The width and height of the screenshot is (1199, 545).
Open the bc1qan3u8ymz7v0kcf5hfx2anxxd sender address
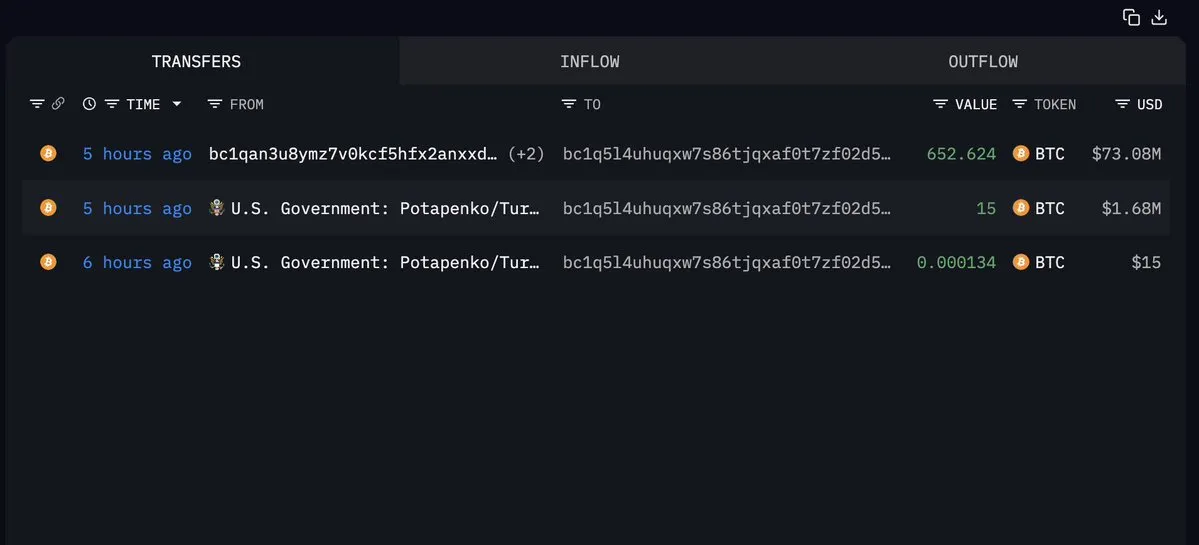(352, 154)
